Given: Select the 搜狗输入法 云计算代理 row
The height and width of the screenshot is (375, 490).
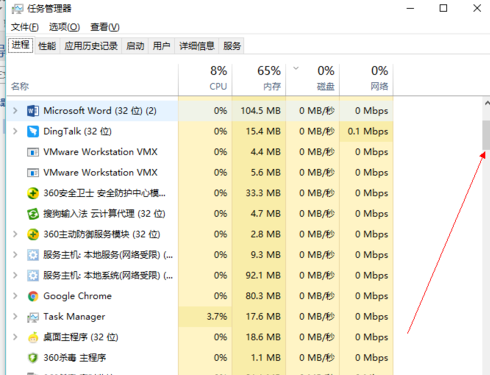Looking at the screenshot, I should coord(200,214).
